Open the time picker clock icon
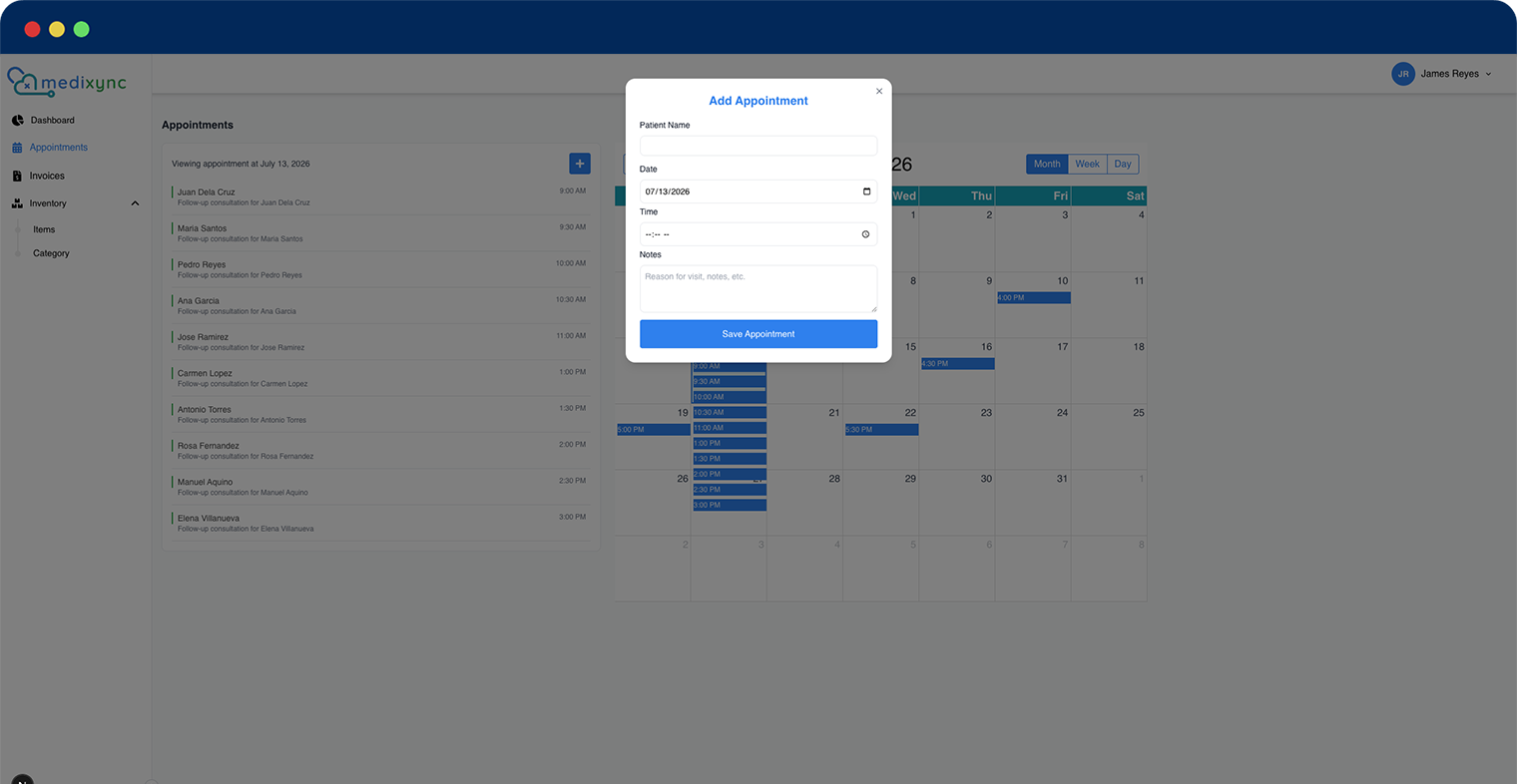This screenshot has width=1517, height=784. click(x=865, y=234)
